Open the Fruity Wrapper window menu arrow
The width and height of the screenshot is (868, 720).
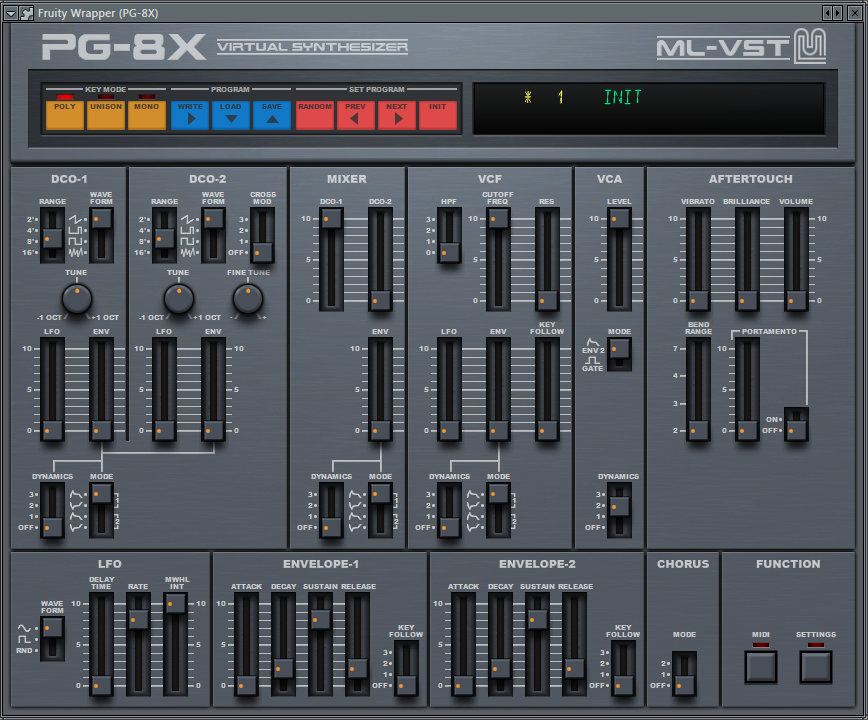point(11,12)
